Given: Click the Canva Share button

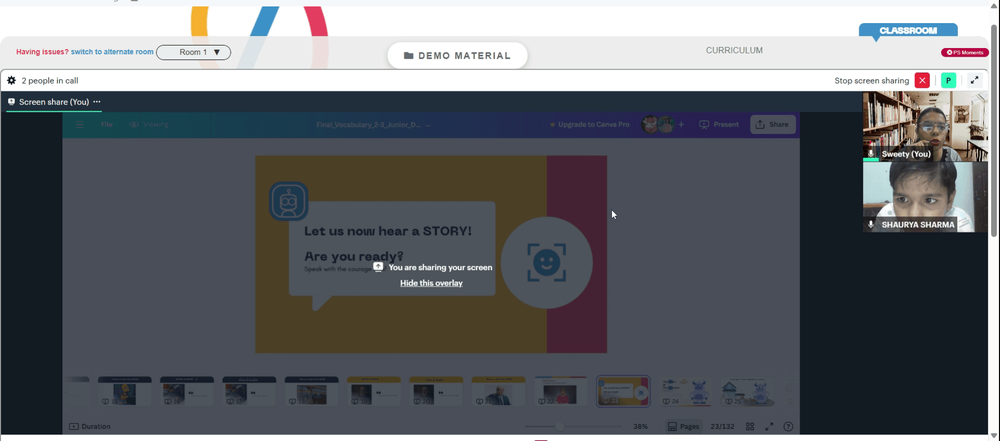Looking at the screenshot, I should coord(772,124).
